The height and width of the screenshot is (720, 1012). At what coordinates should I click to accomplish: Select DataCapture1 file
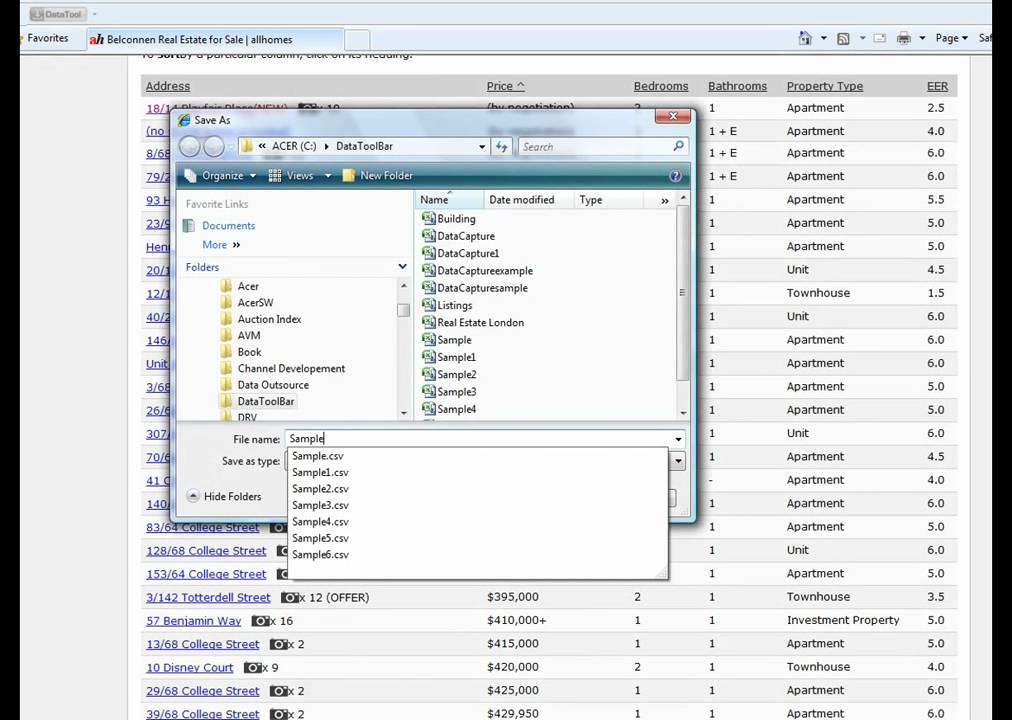(x=460, y=254)
